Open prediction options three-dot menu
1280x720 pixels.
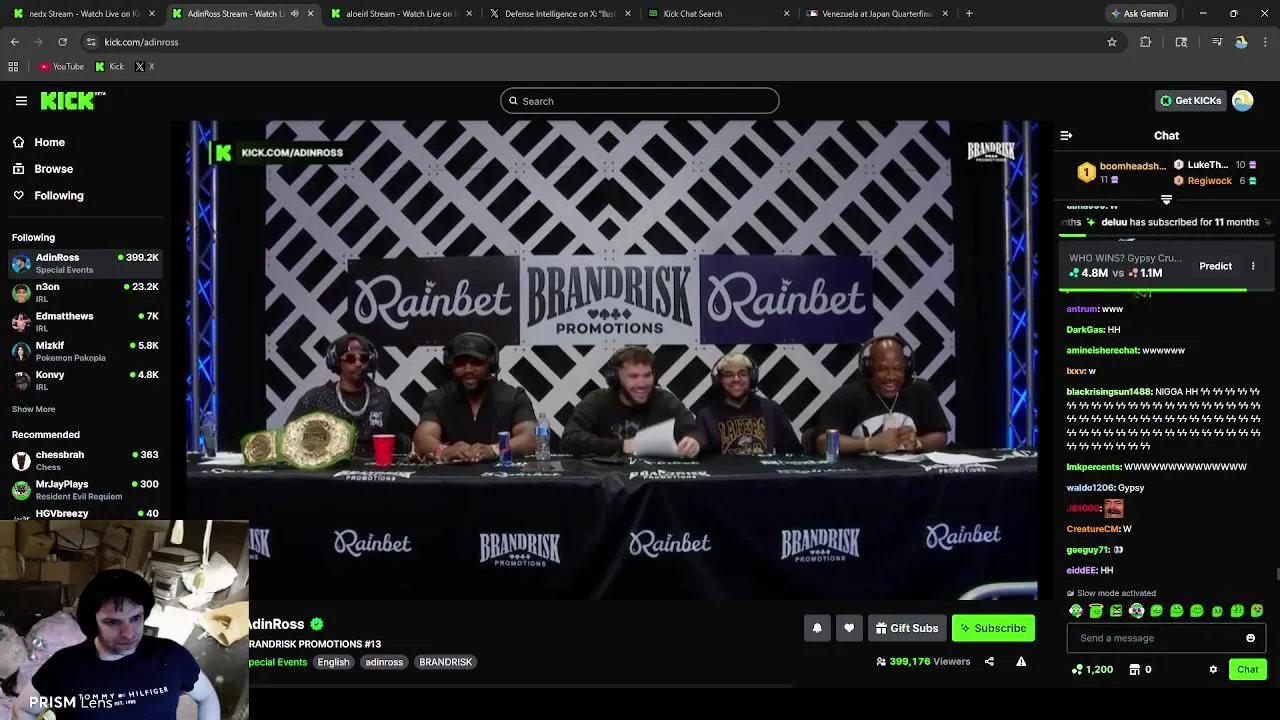(1253, 266)
